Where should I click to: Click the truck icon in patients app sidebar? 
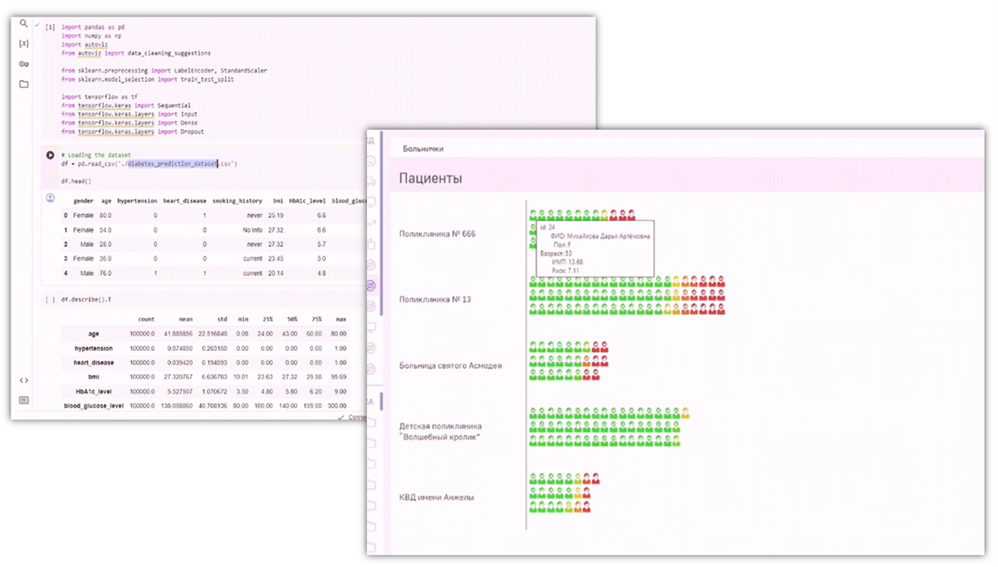point(372,182)
